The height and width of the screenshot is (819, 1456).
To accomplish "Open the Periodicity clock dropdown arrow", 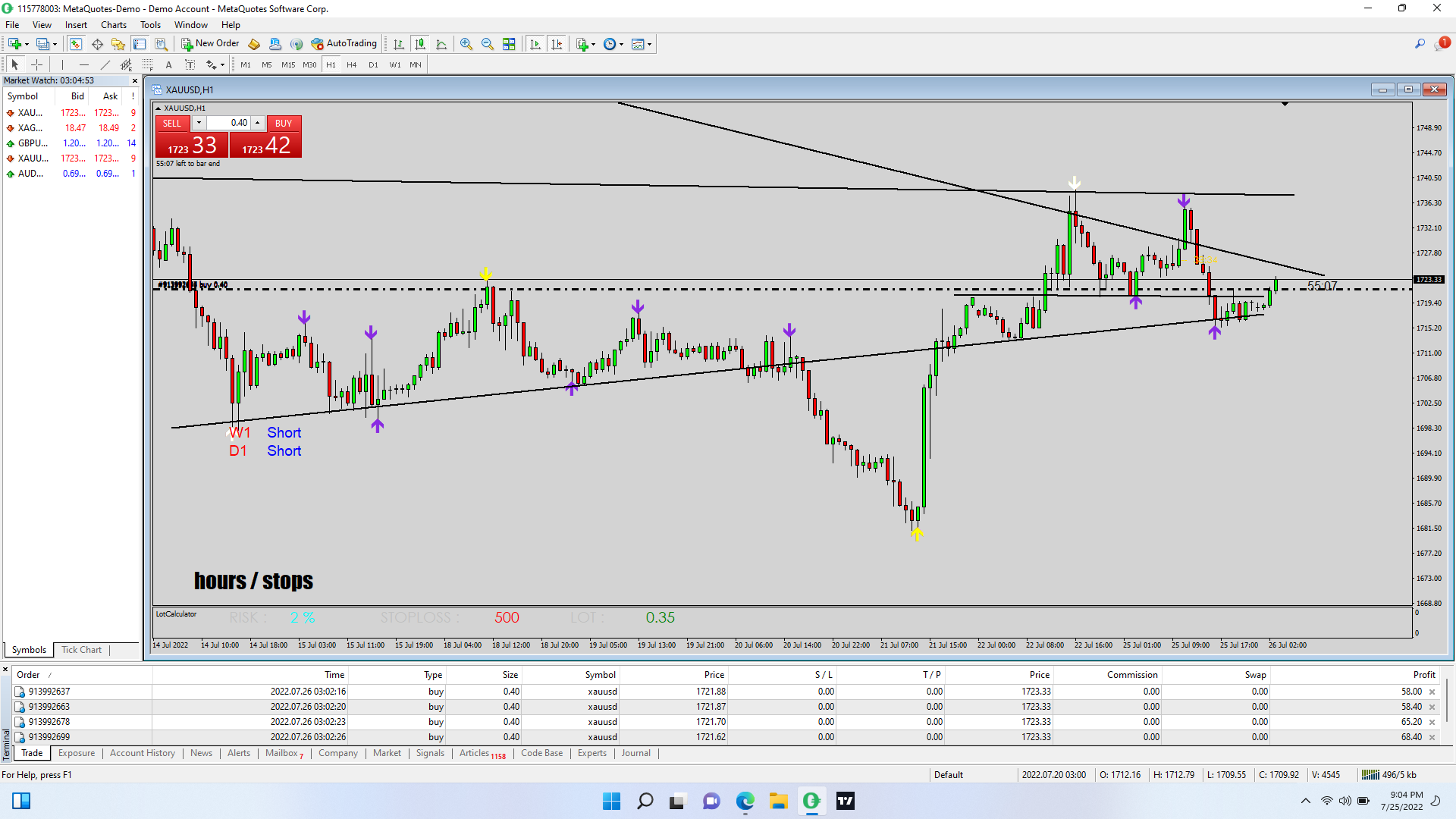I will (622, 44).
